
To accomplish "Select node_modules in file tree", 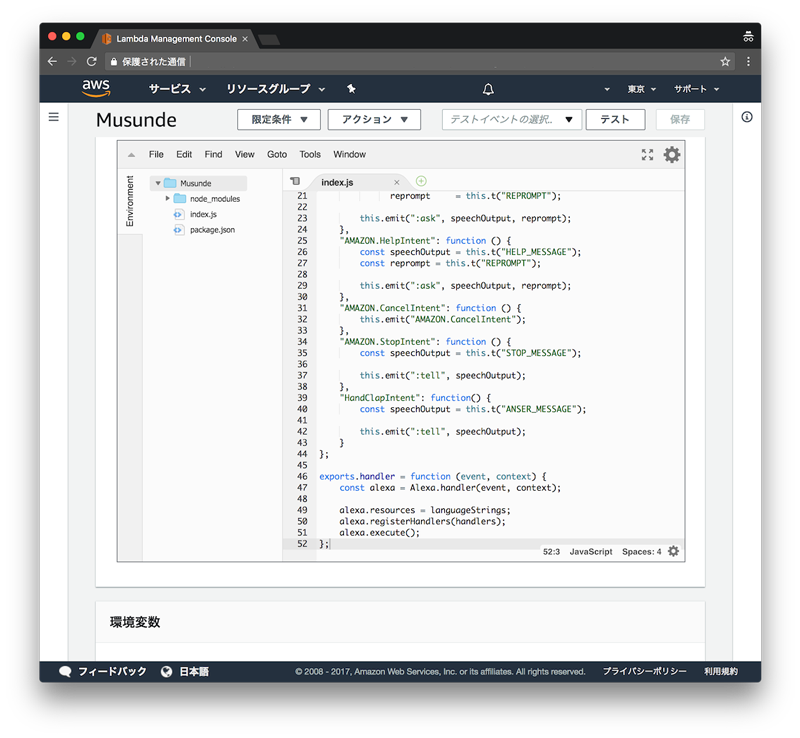I will click(x=215, y=199).
